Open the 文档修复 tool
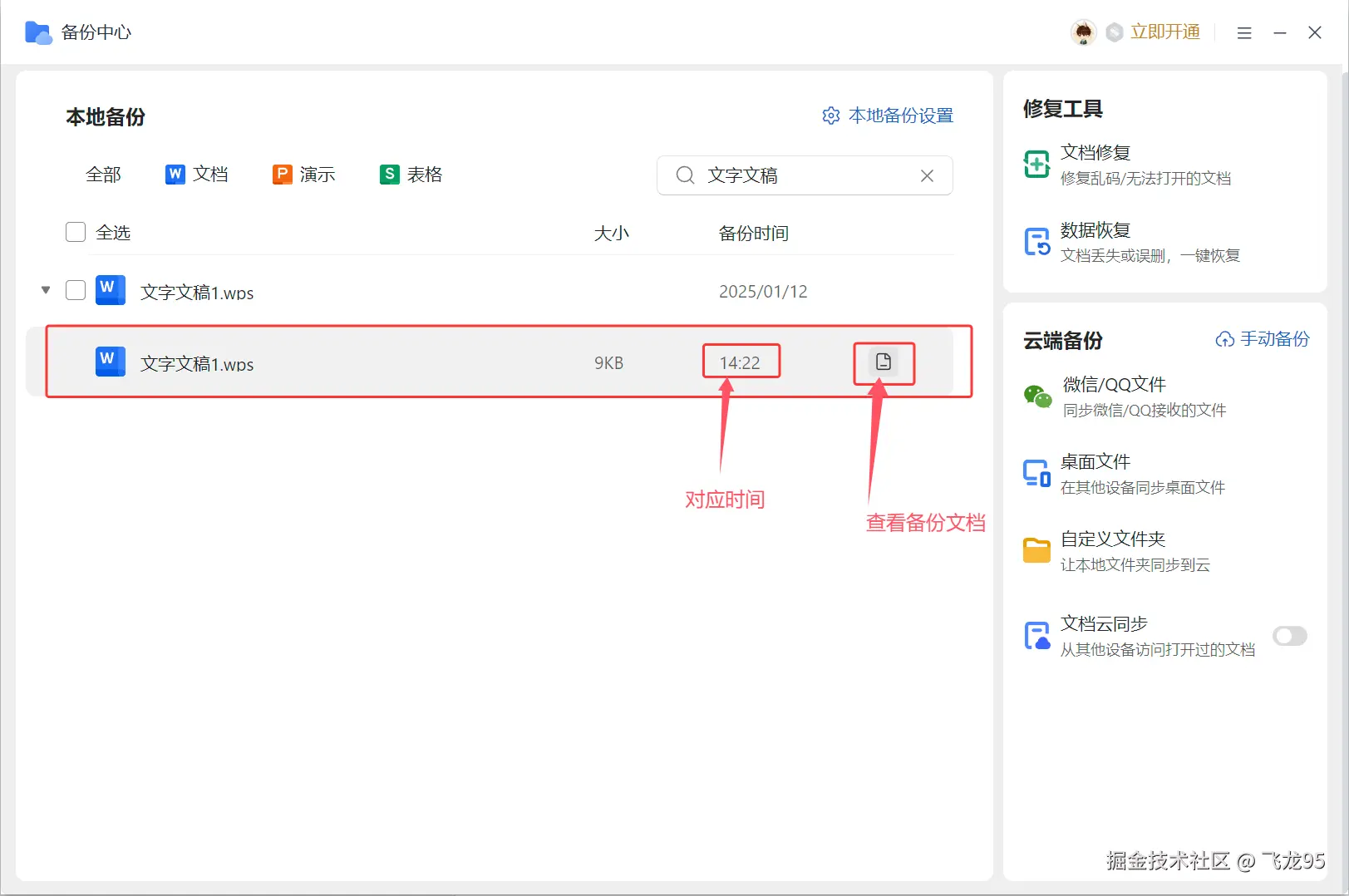Screen dimensions: 1349x896 point(1128,165)
